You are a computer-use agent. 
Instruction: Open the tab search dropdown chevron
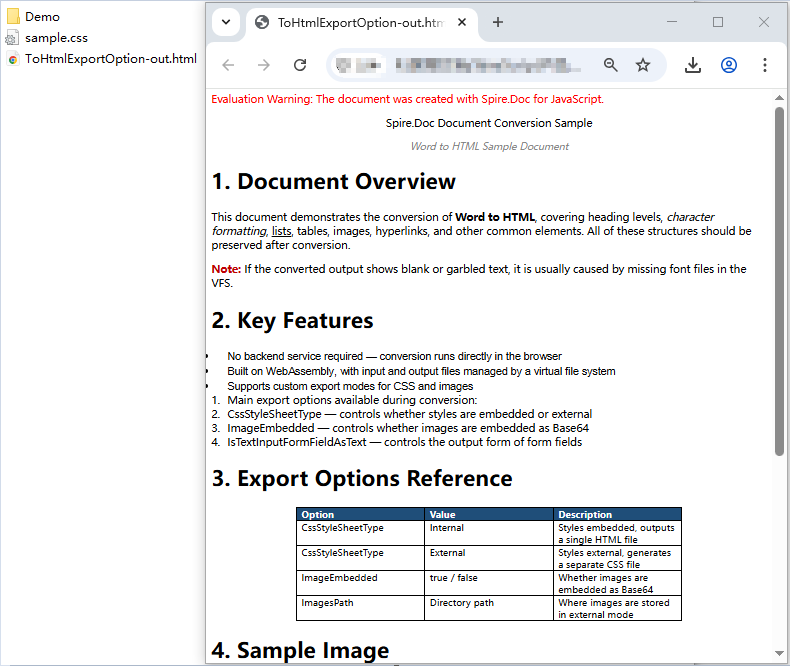point(226,22)
